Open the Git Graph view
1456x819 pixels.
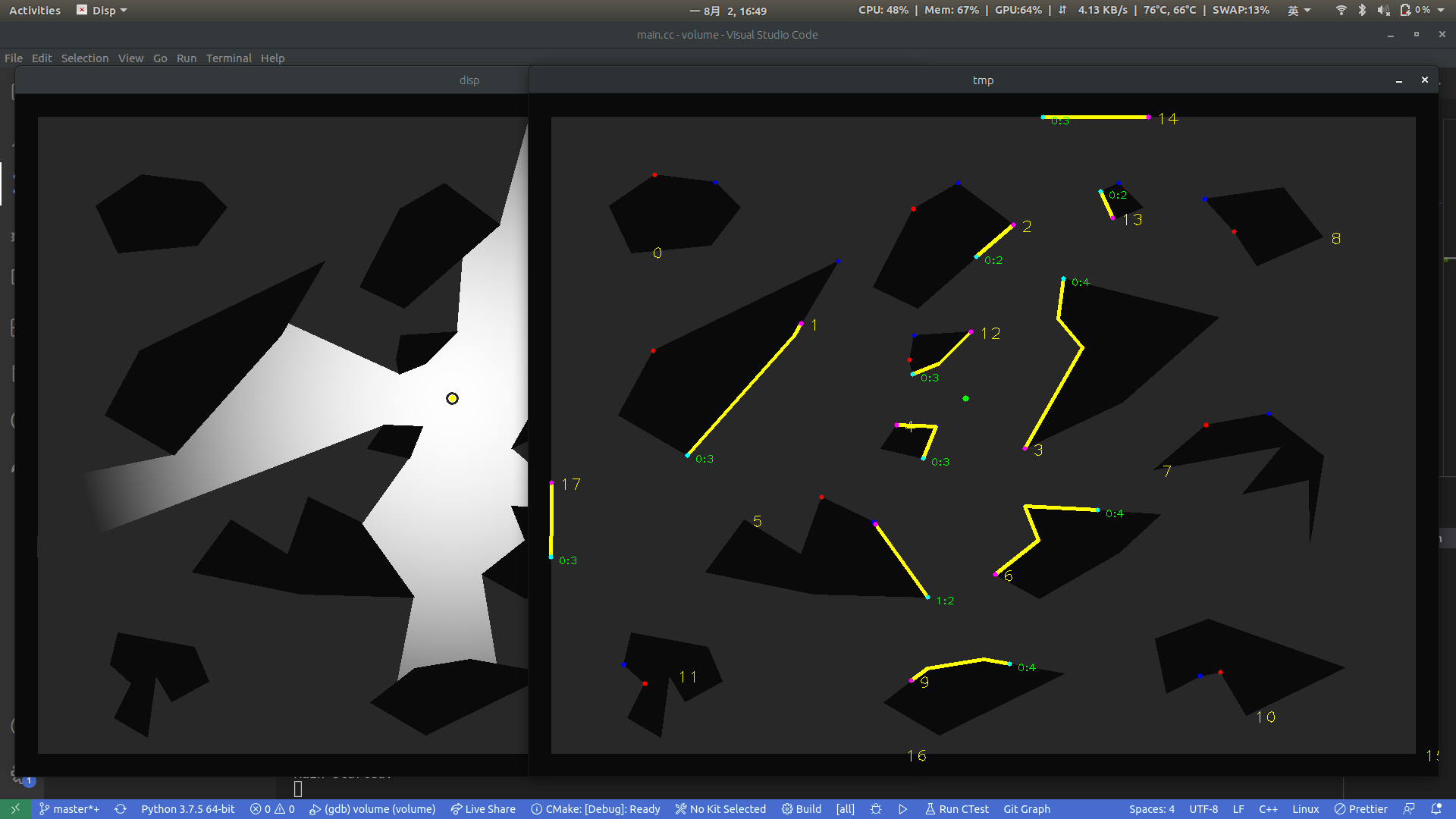(x=1026, y=809)
